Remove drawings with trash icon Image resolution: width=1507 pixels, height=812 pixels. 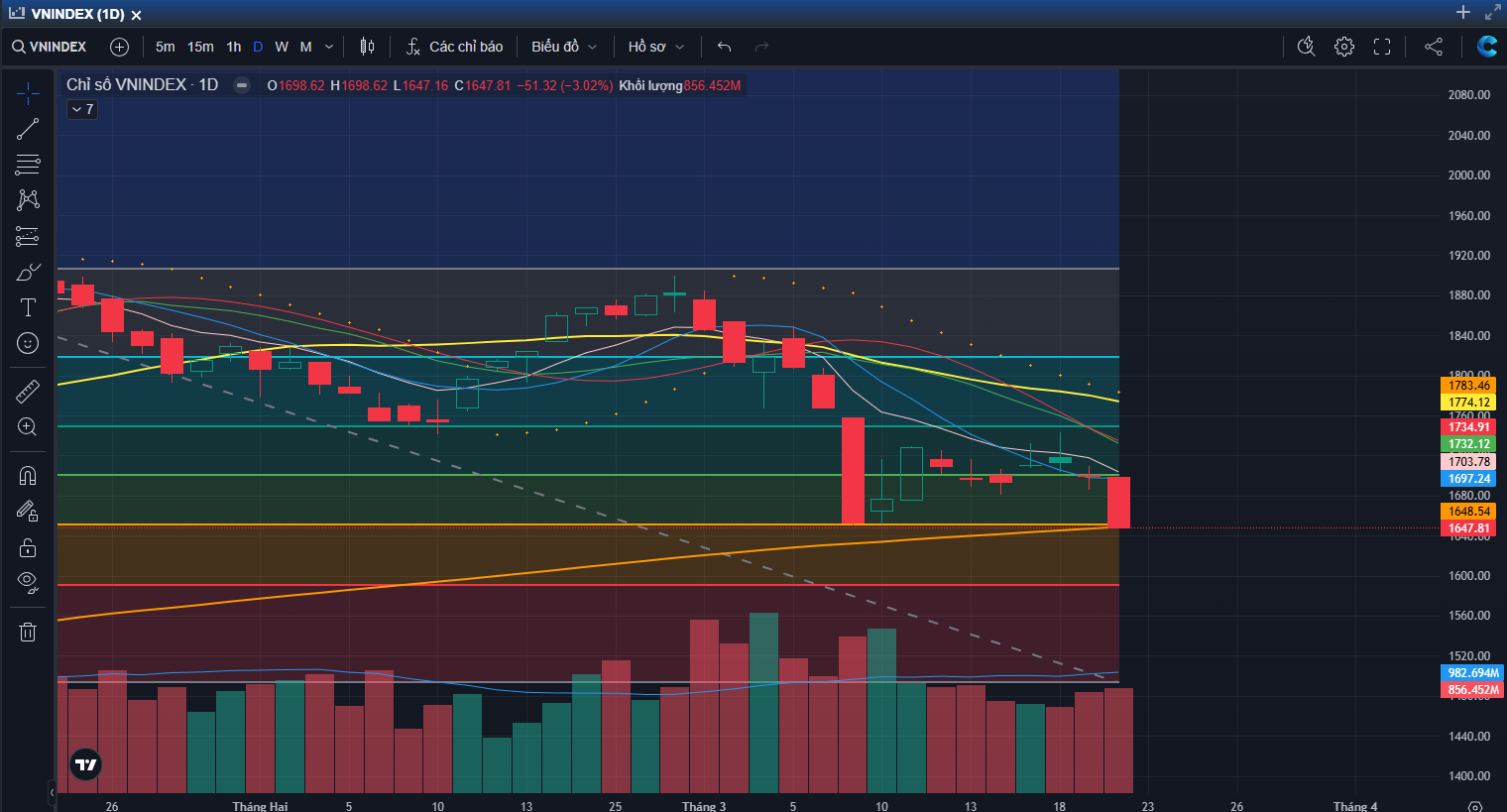coord(28,632)
